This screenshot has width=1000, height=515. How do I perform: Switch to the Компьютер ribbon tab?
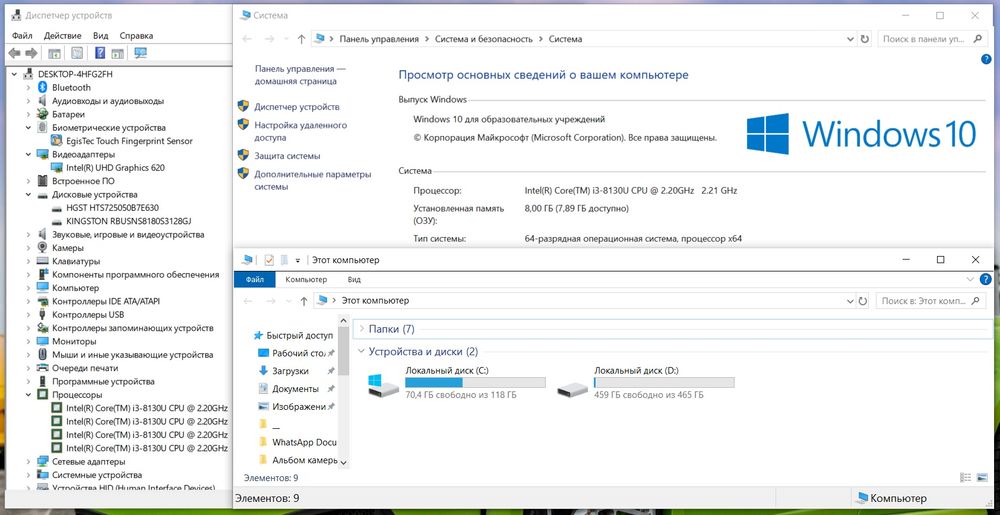(306, 279)
